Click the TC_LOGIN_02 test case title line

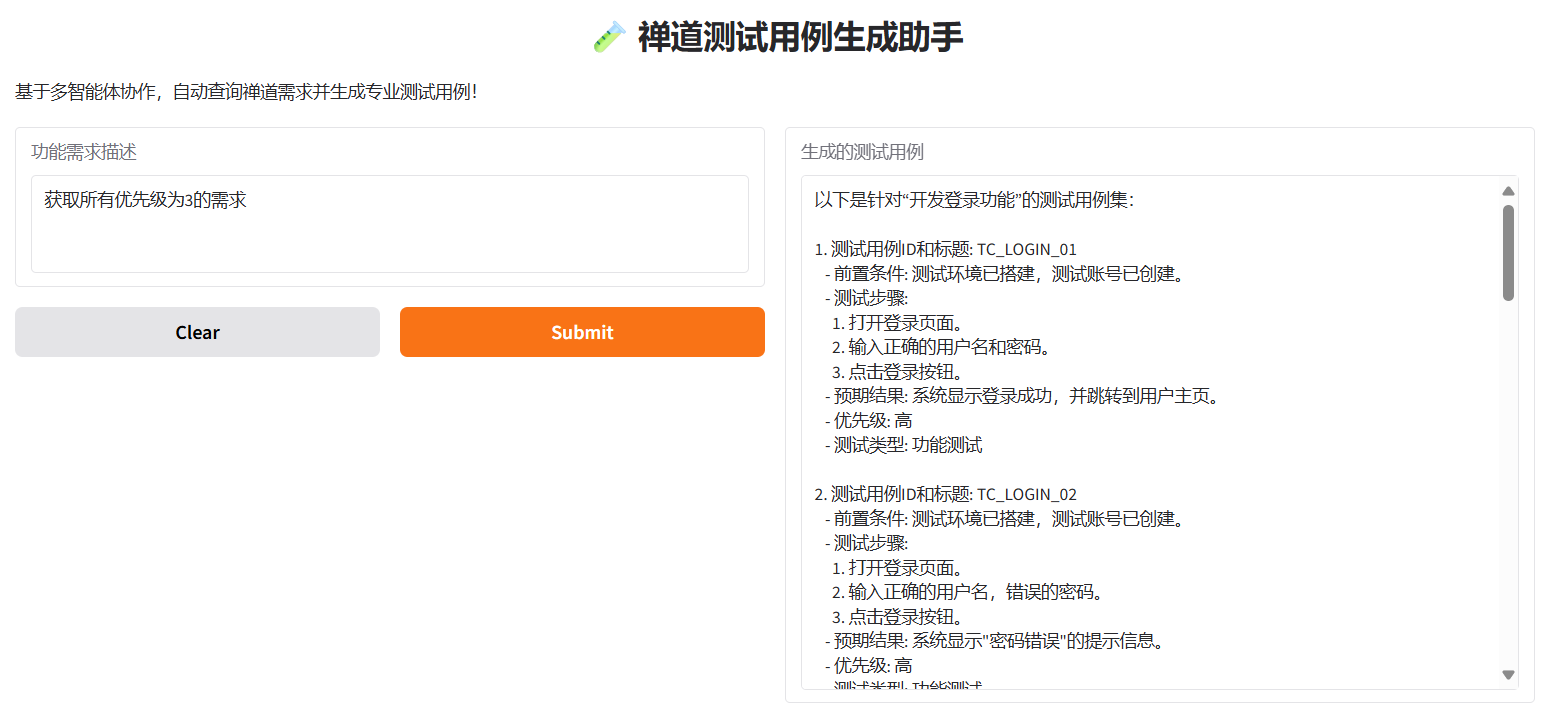(x=945, y=494)
